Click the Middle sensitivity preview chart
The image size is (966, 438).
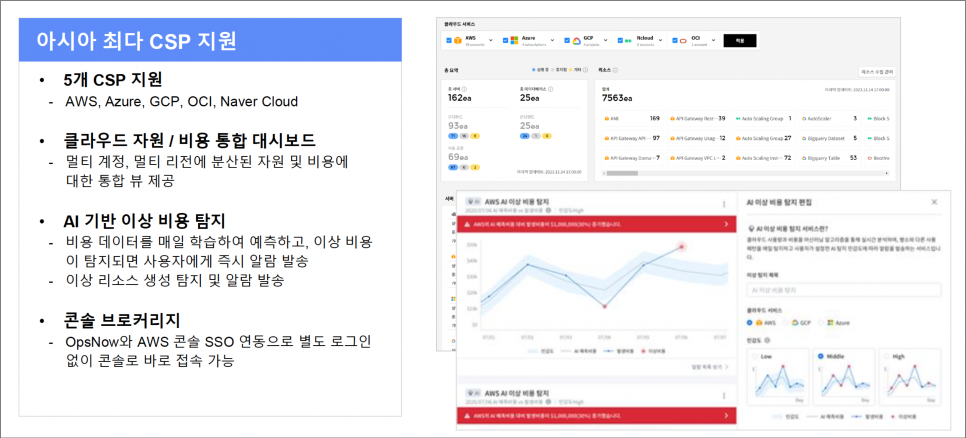(x=843, y=381)
